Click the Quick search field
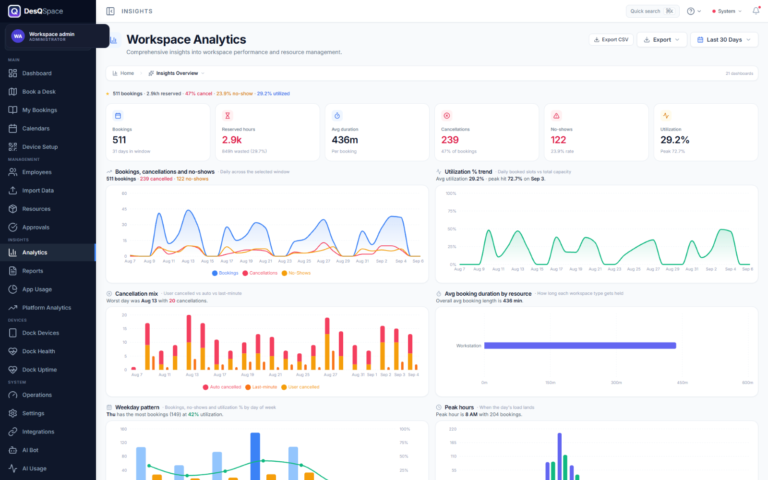Viewport: 768px width, 480px height. (652, 11)
